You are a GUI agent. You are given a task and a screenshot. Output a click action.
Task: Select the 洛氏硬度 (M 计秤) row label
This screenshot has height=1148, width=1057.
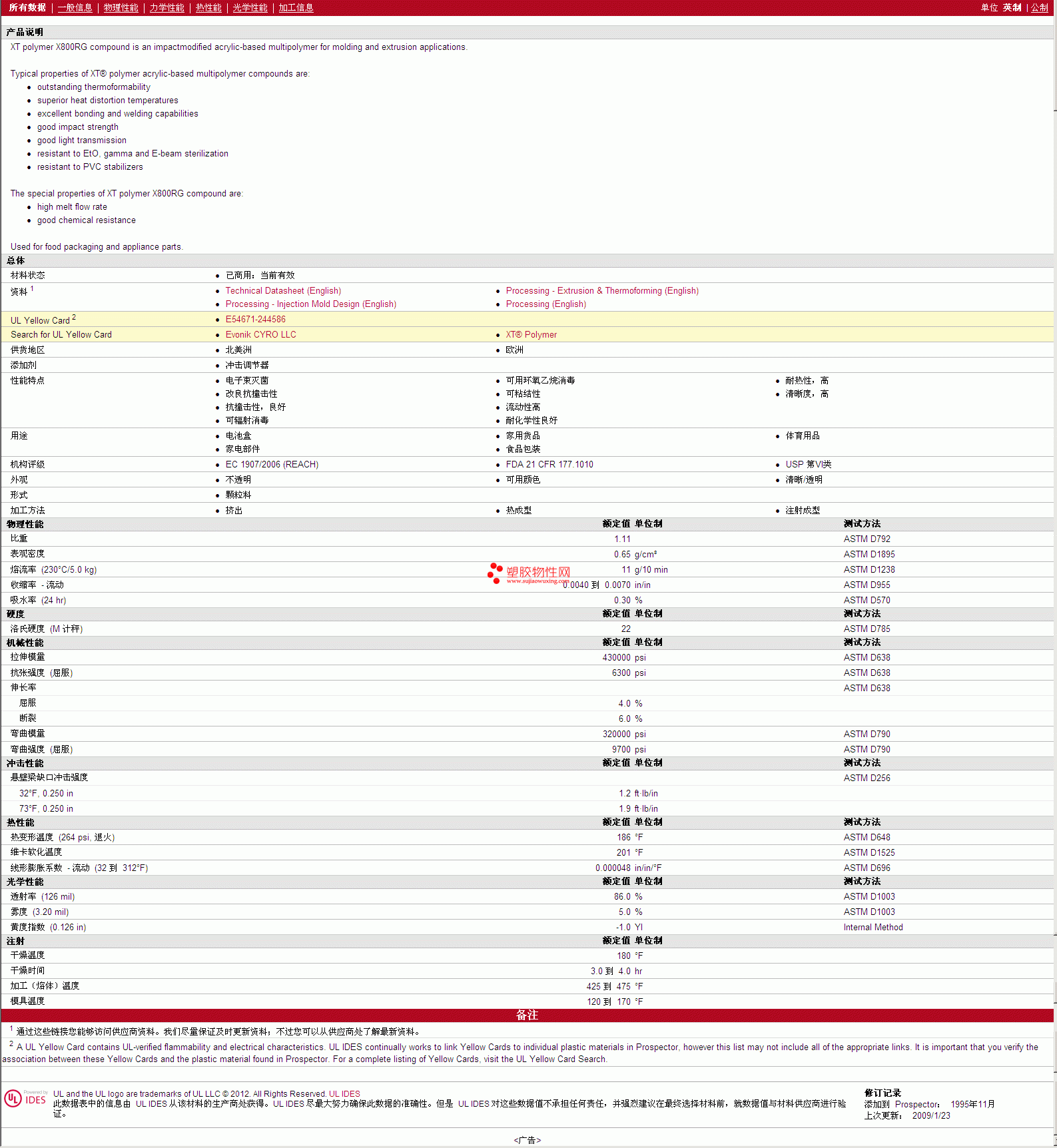pyautogui.click(x=47, y=629)
